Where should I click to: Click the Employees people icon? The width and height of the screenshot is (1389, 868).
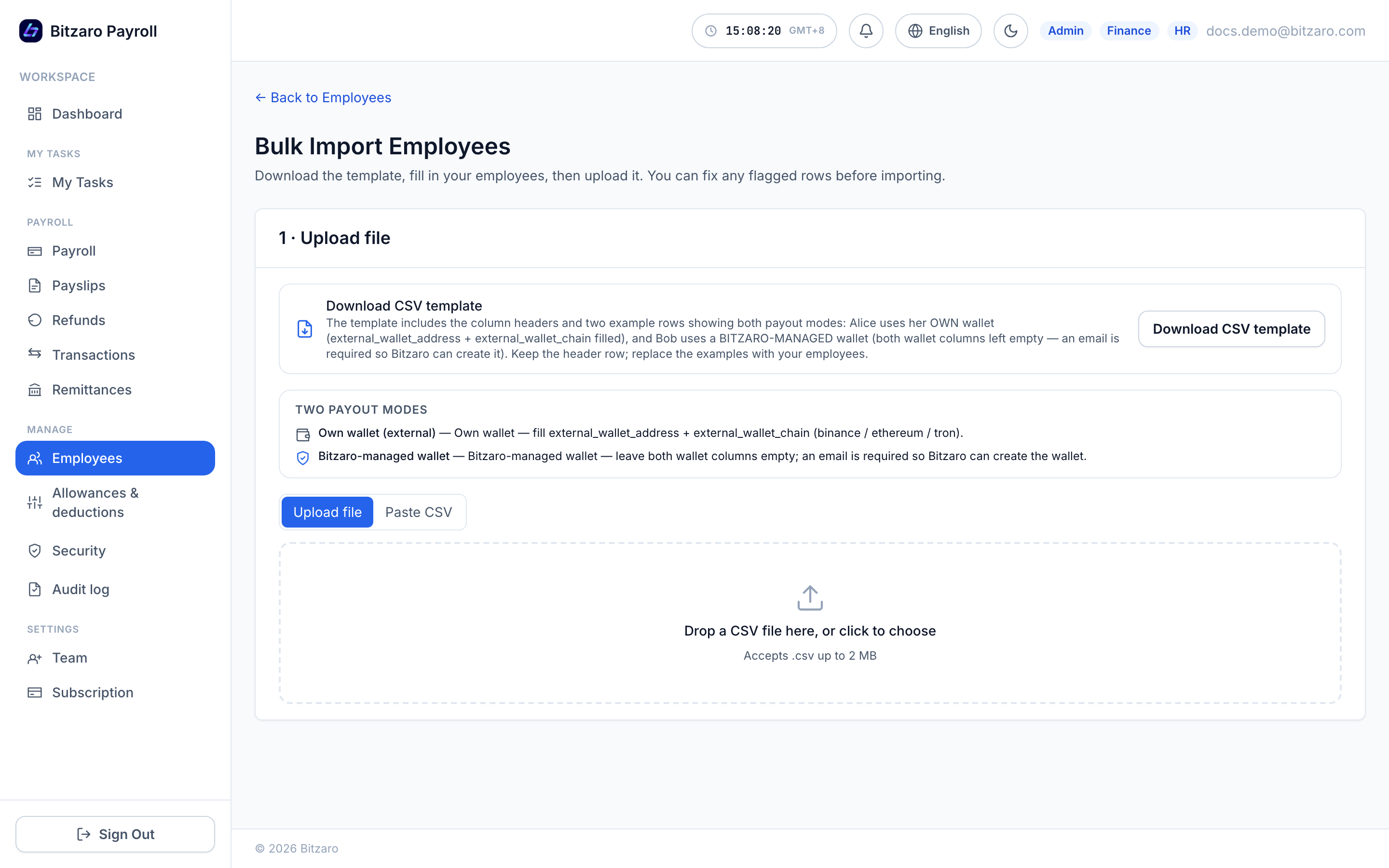34,458
